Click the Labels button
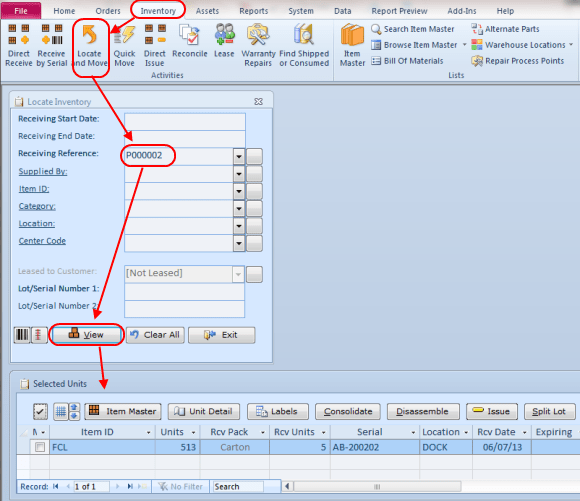 [x=277, y=411]
